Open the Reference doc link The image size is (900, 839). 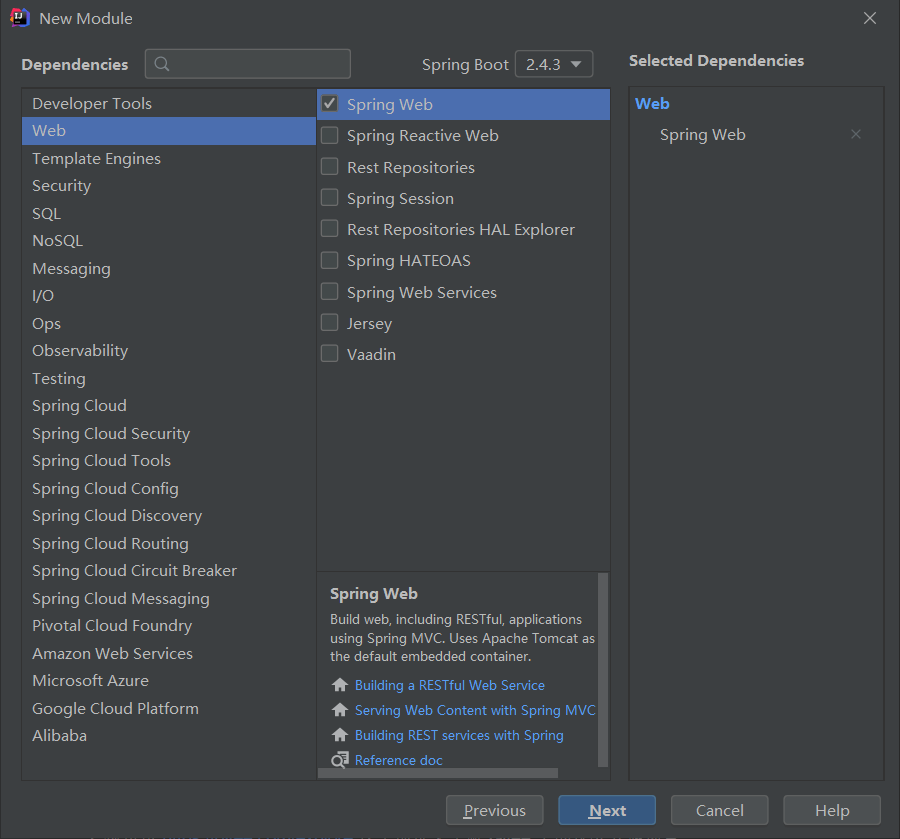point(398,760)
